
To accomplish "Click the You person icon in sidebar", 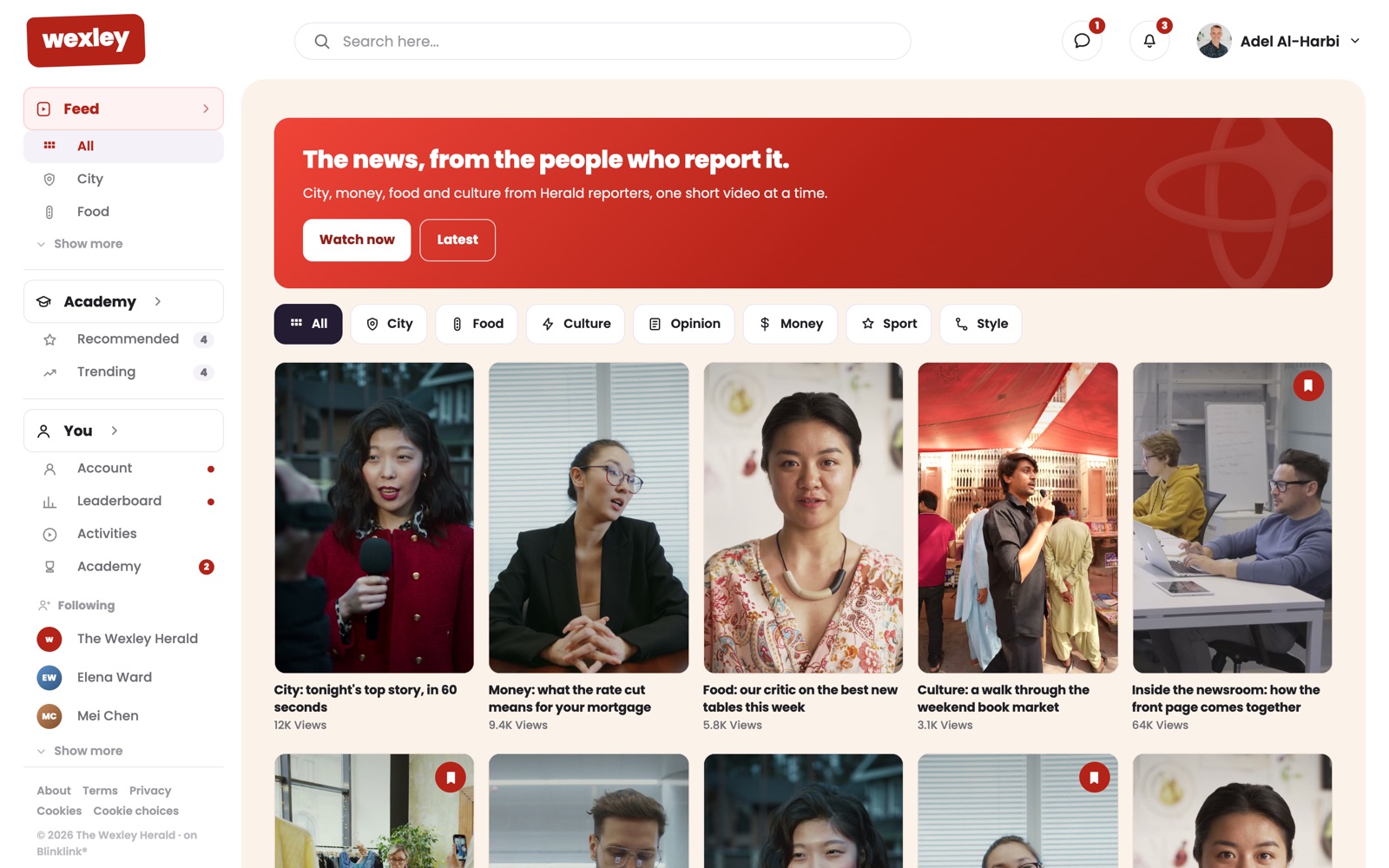I will point(43,431).
